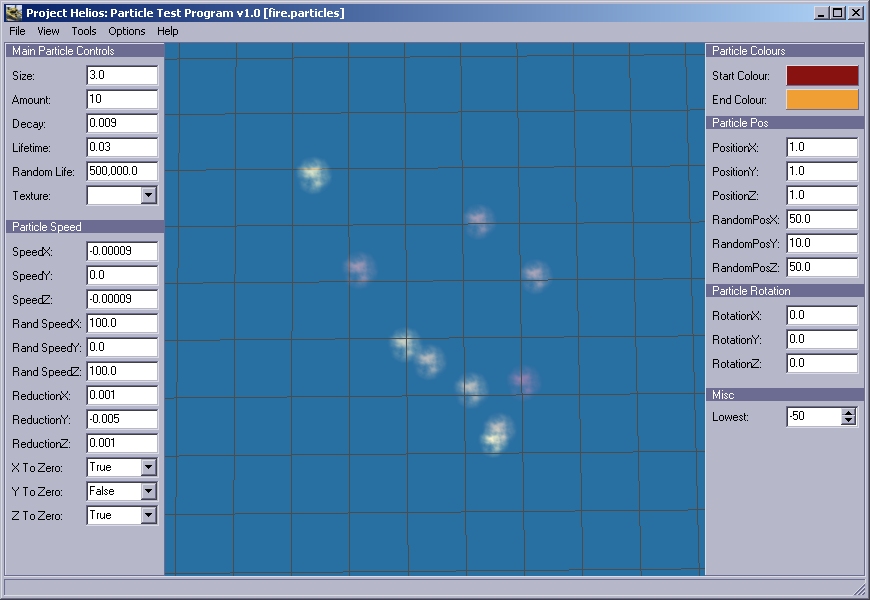Pick the orange End Colour swatch
The height and width of the screenshot is (600, 870).
pyautogui.click(x=822, y=100)
